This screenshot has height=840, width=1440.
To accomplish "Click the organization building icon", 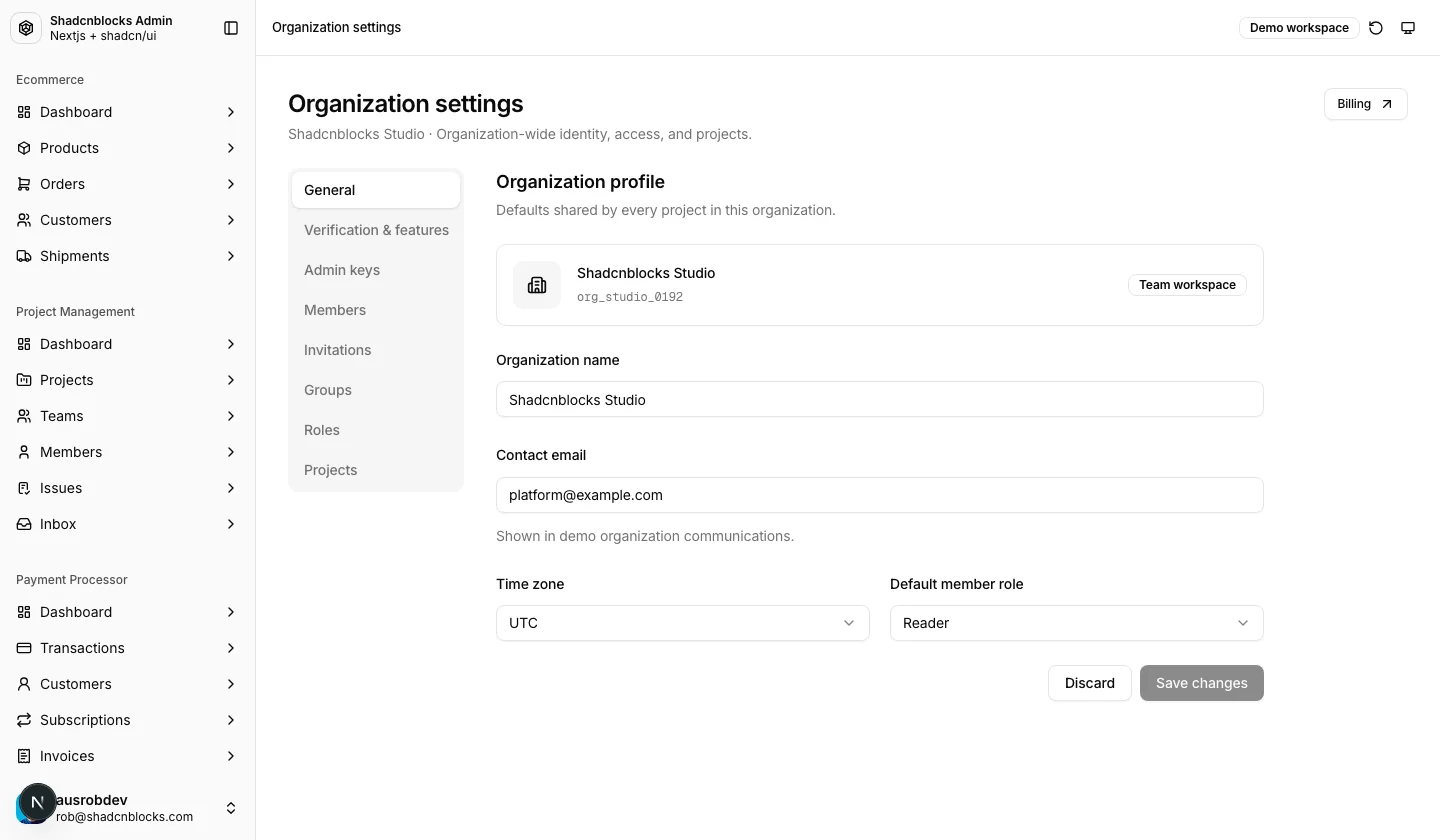I will pyautogui.click(x=537, y=285).
